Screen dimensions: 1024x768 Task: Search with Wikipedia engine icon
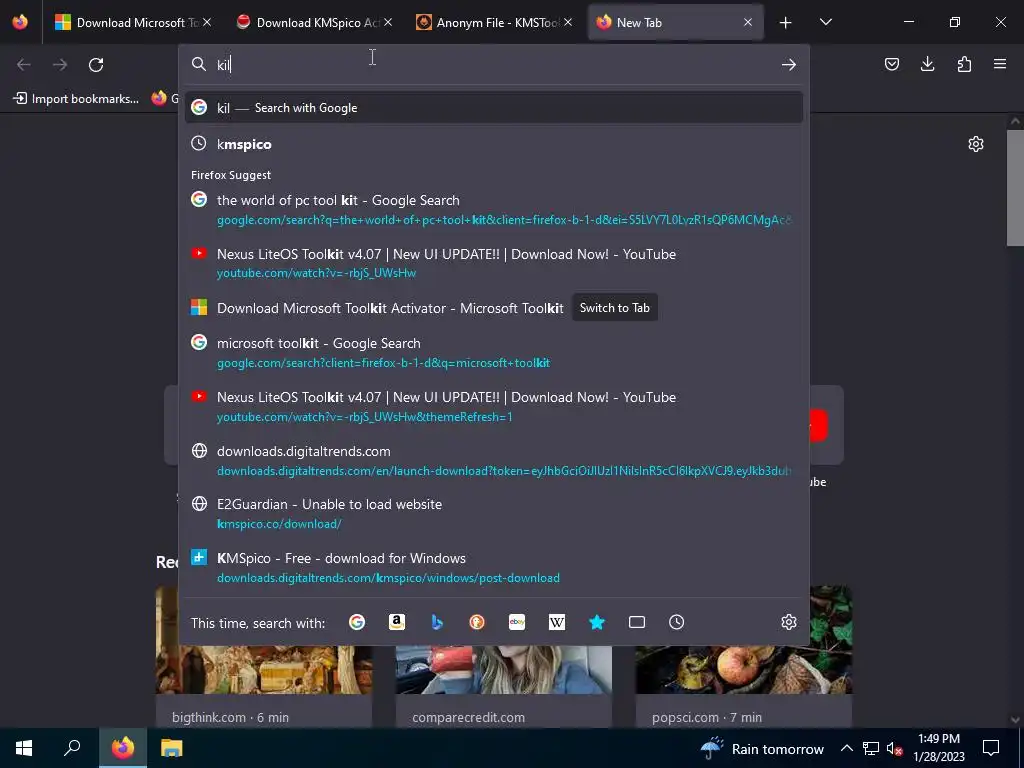click(557, 622)
